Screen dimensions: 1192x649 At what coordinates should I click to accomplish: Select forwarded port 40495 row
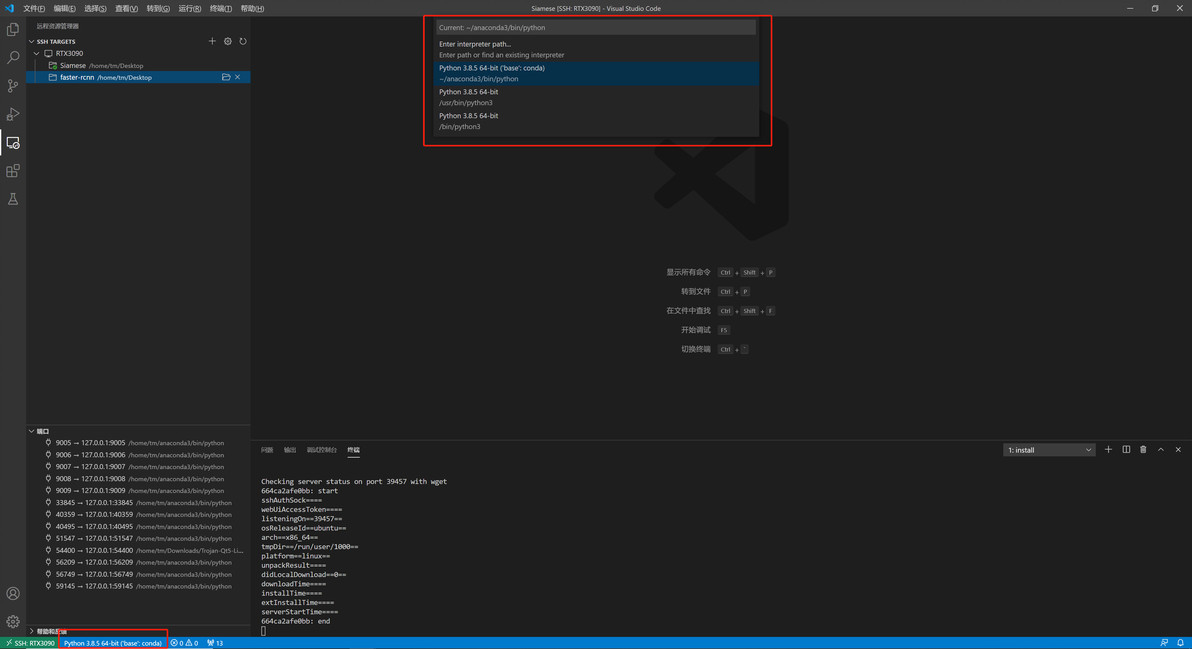coord(138,527)
